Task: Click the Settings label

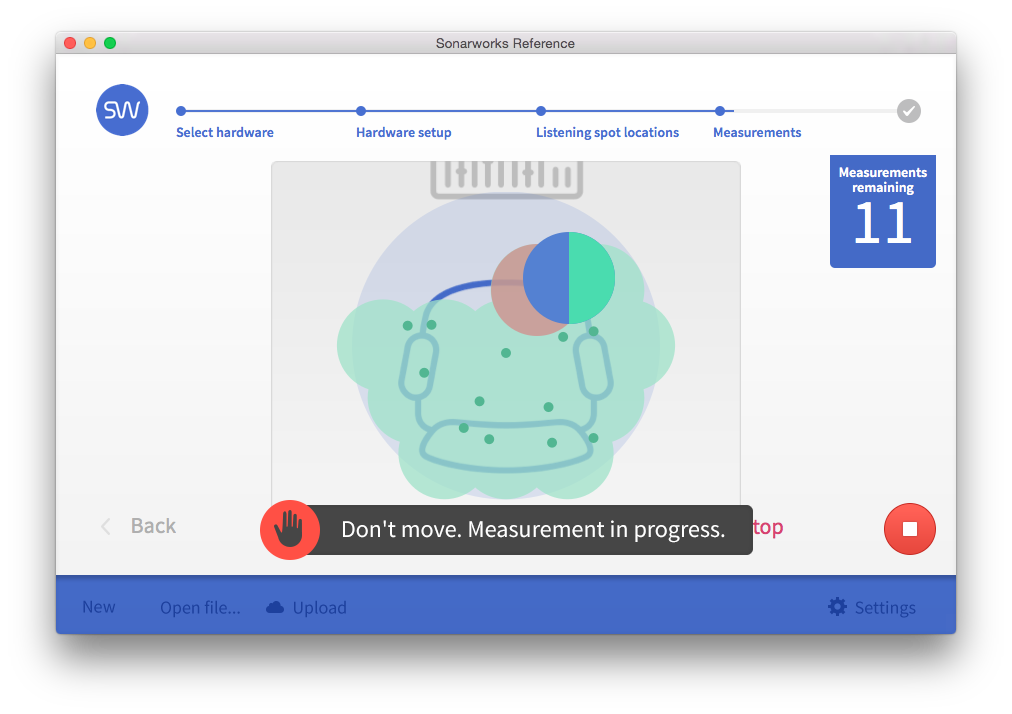Action: 885,607
